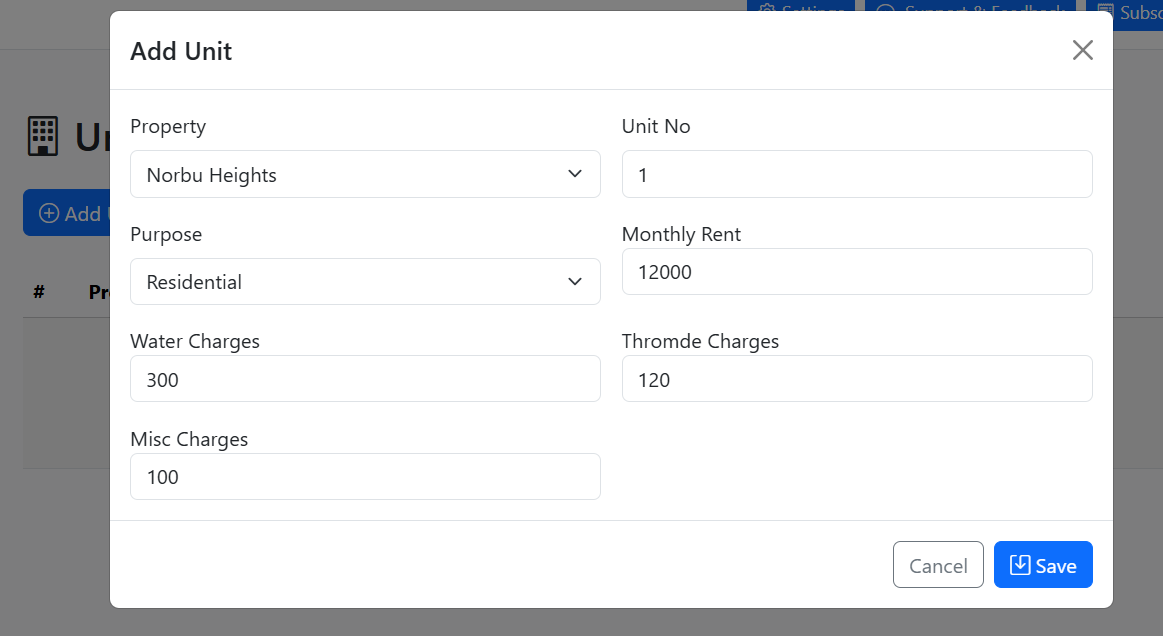This screenshot has height=636, width=1163.
Task: Click the building icon beside page heading
Action: (42, 137)
